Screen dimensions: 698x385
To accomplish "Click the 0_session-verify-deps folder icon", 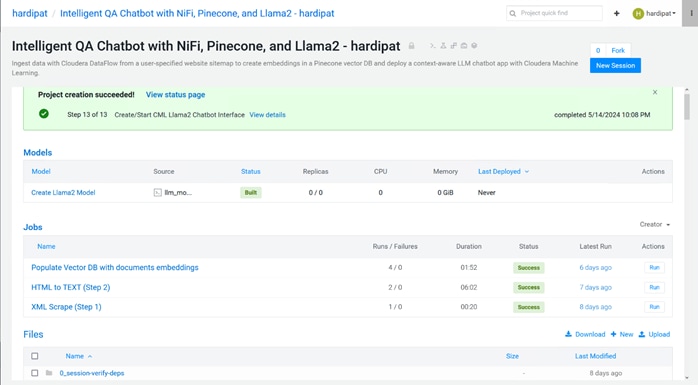I will pyautogui.click(x=49, y=373).
